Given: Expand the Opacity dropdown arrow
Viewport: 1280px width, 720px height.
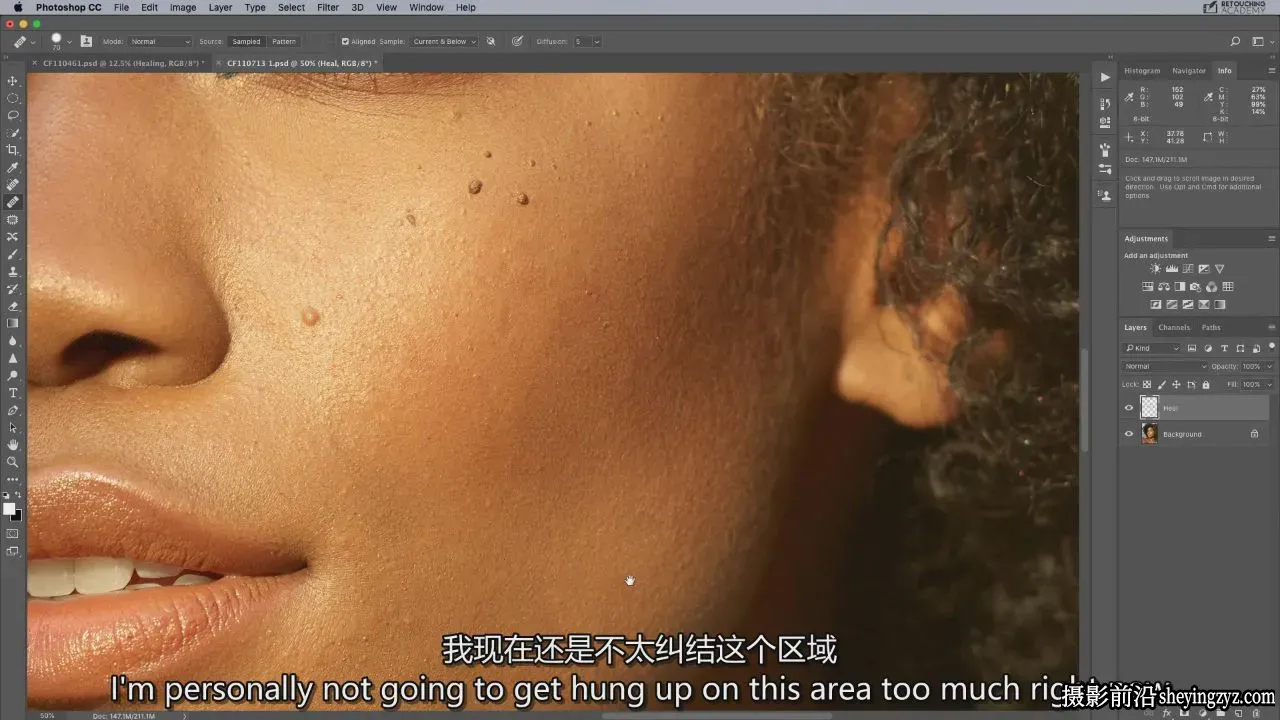Looking at the screenshot, I should (x=1270, y=366).
